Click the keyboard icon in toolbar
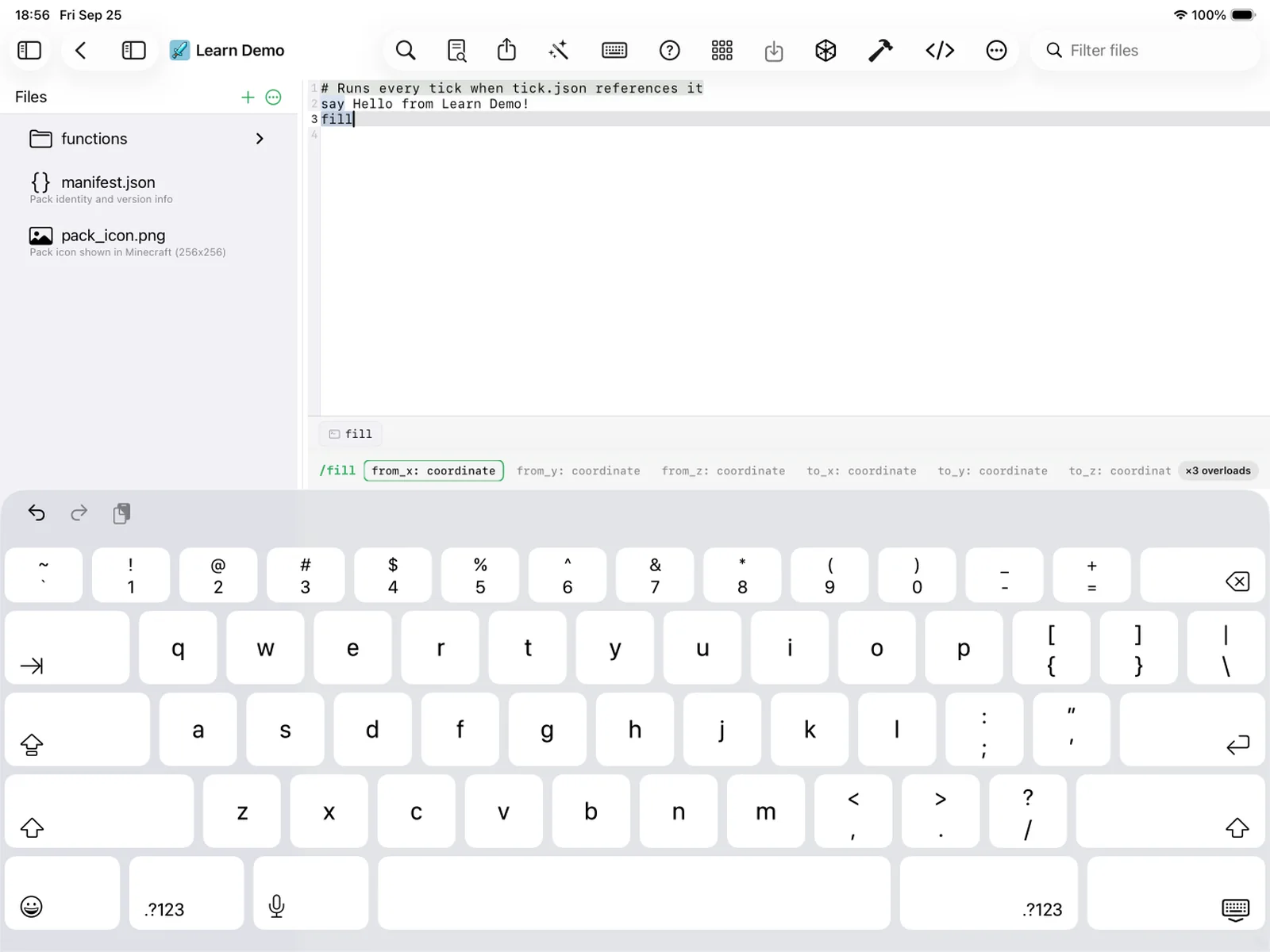Image resolution: width=1270 pixels, height=952 pixels. [614, 51]
